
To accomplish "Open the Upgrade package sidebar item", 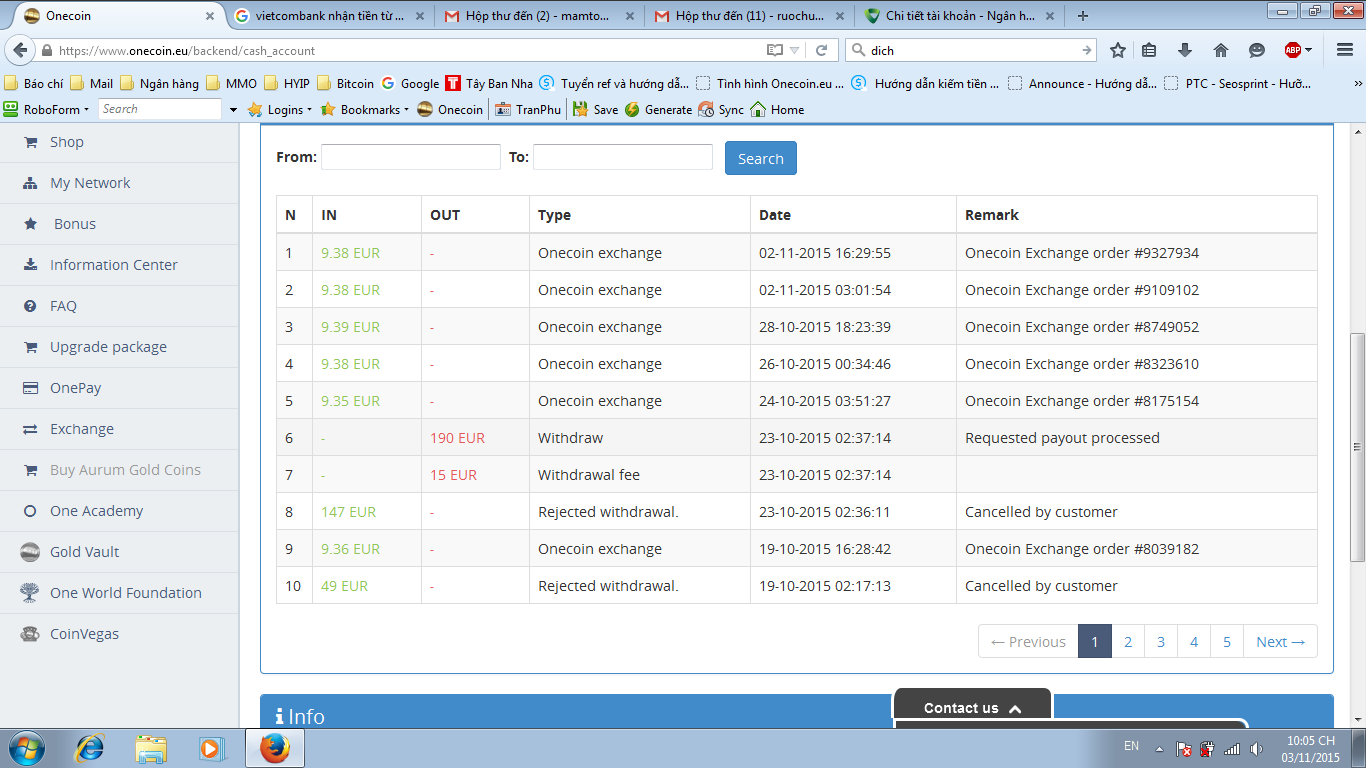I will (x=108, y=347).
